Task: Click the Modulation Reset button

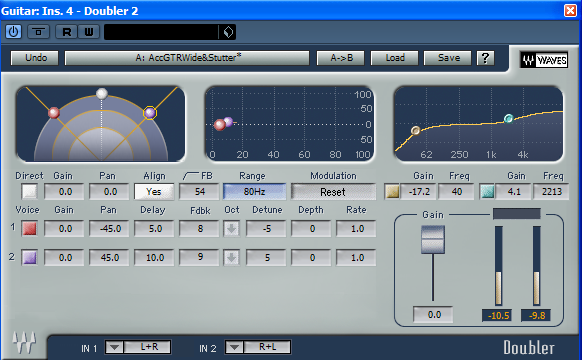Action: (333, 192)
